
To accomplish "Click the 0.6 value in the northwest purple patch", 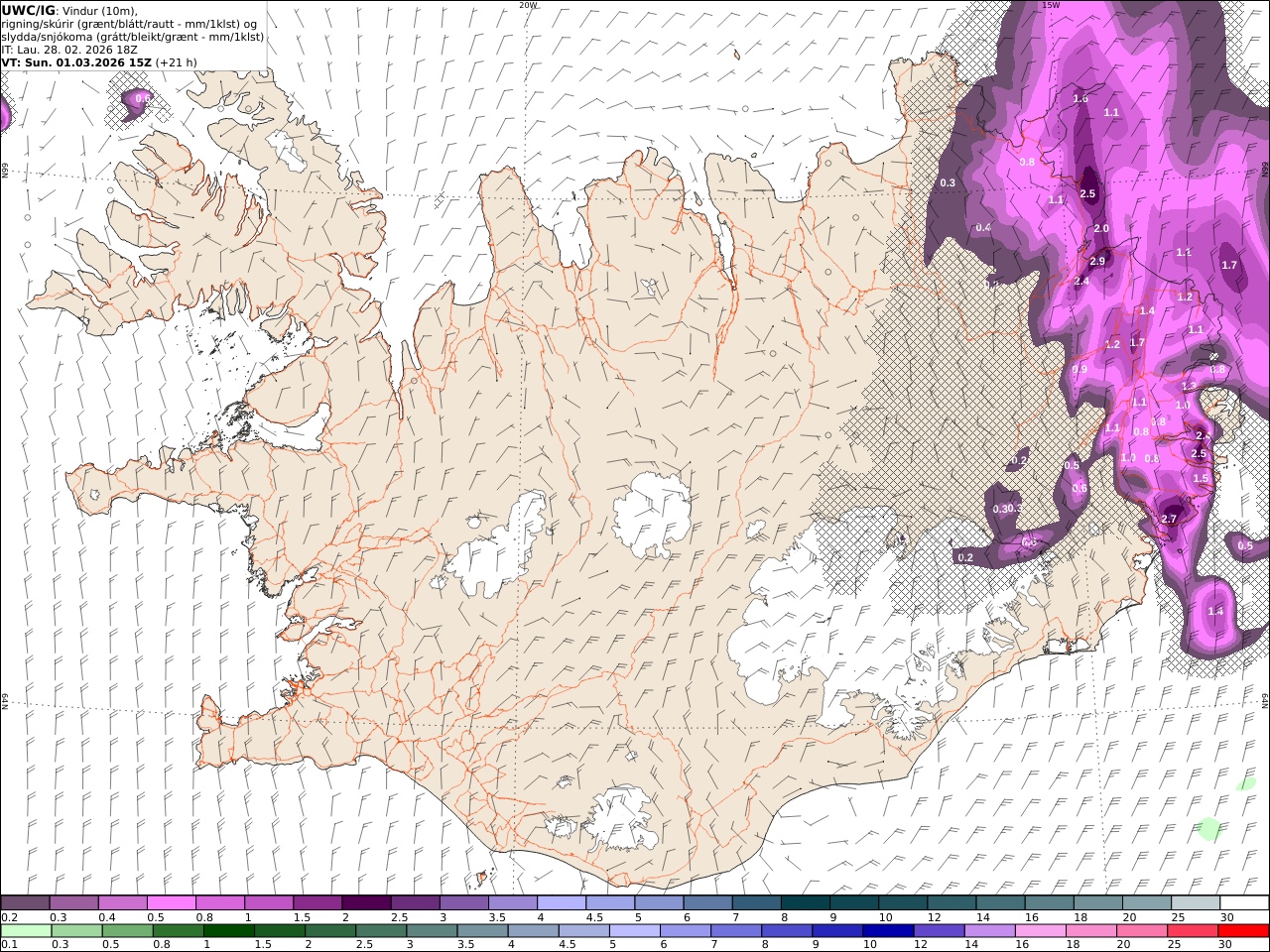I will (x=142, y=97).
